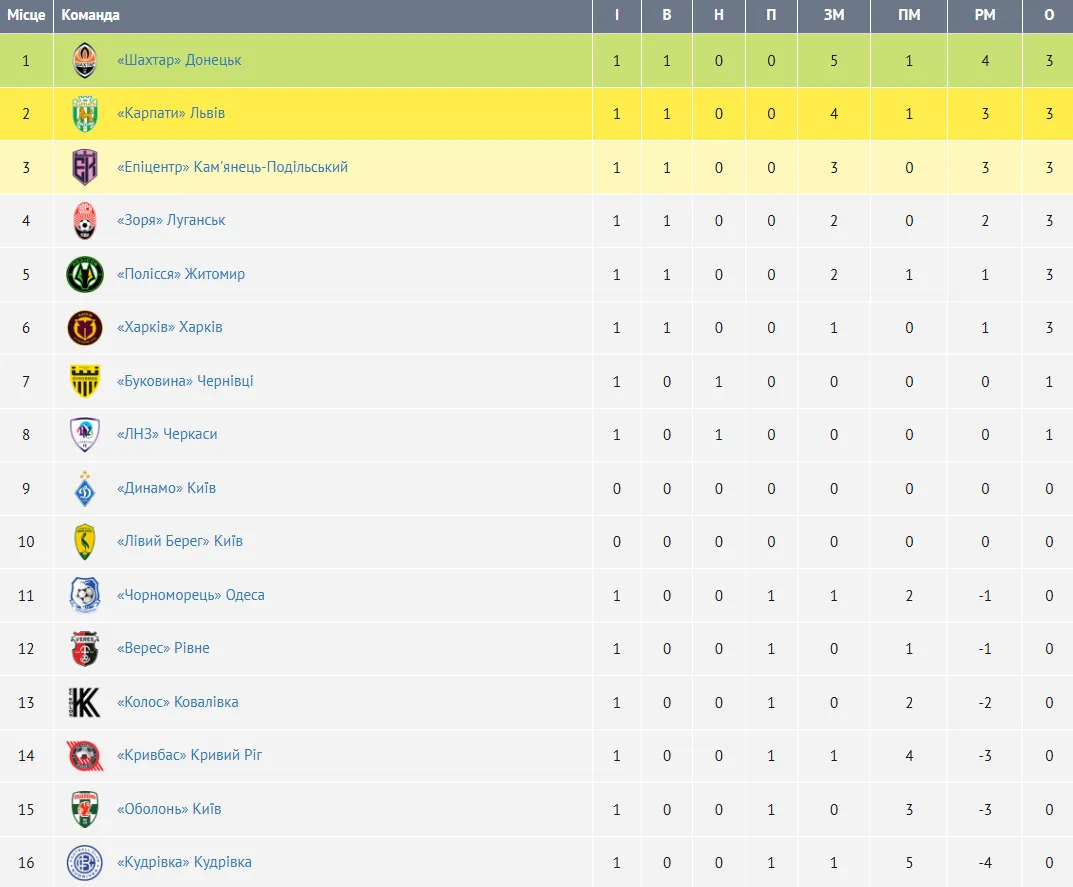Click the Dynamo Kyiv blue diamond logo
The image size is (1073, 887).
coord(85,489)
